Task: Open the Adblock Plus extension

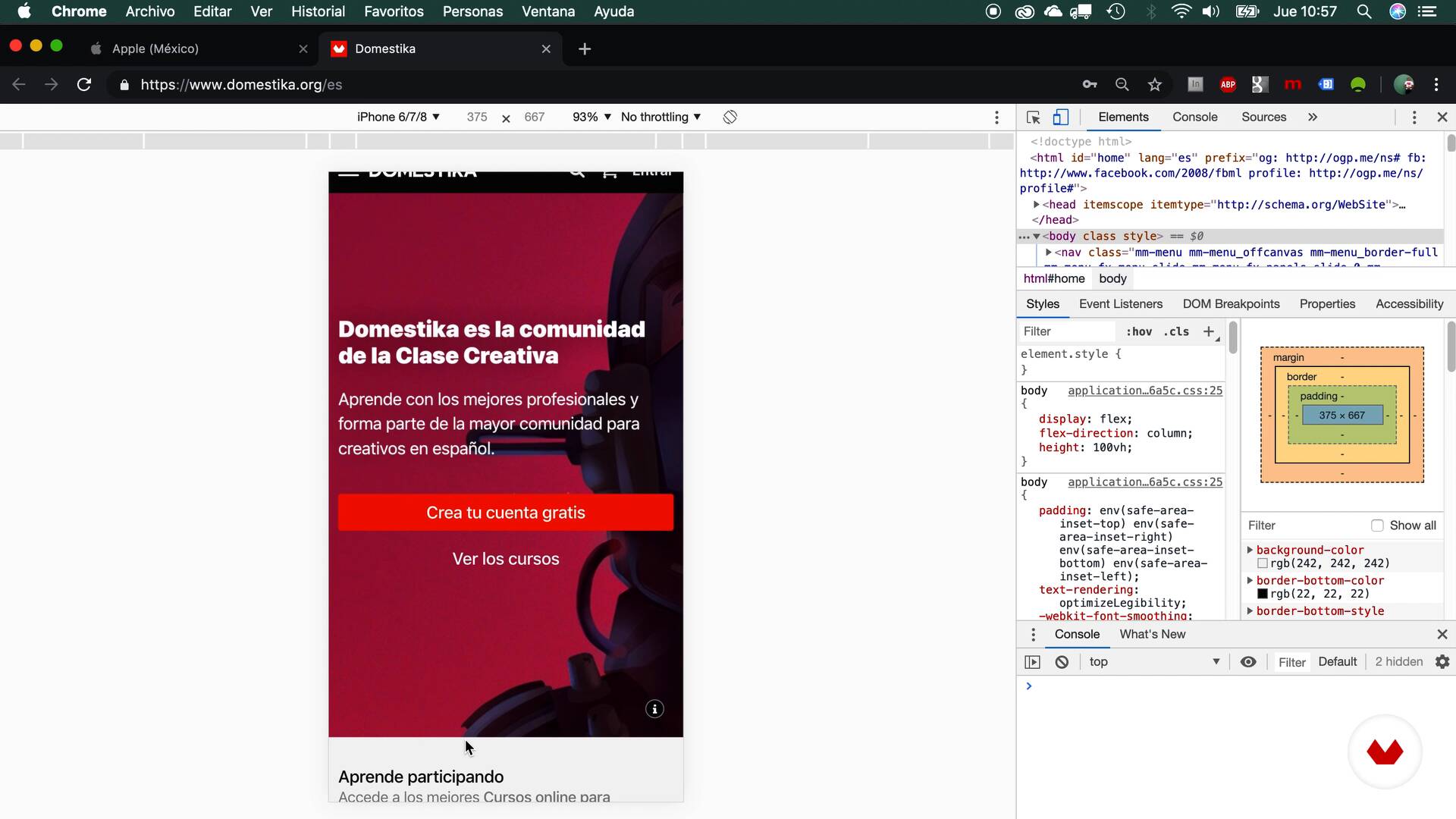Action: [x=1228, y=84]
